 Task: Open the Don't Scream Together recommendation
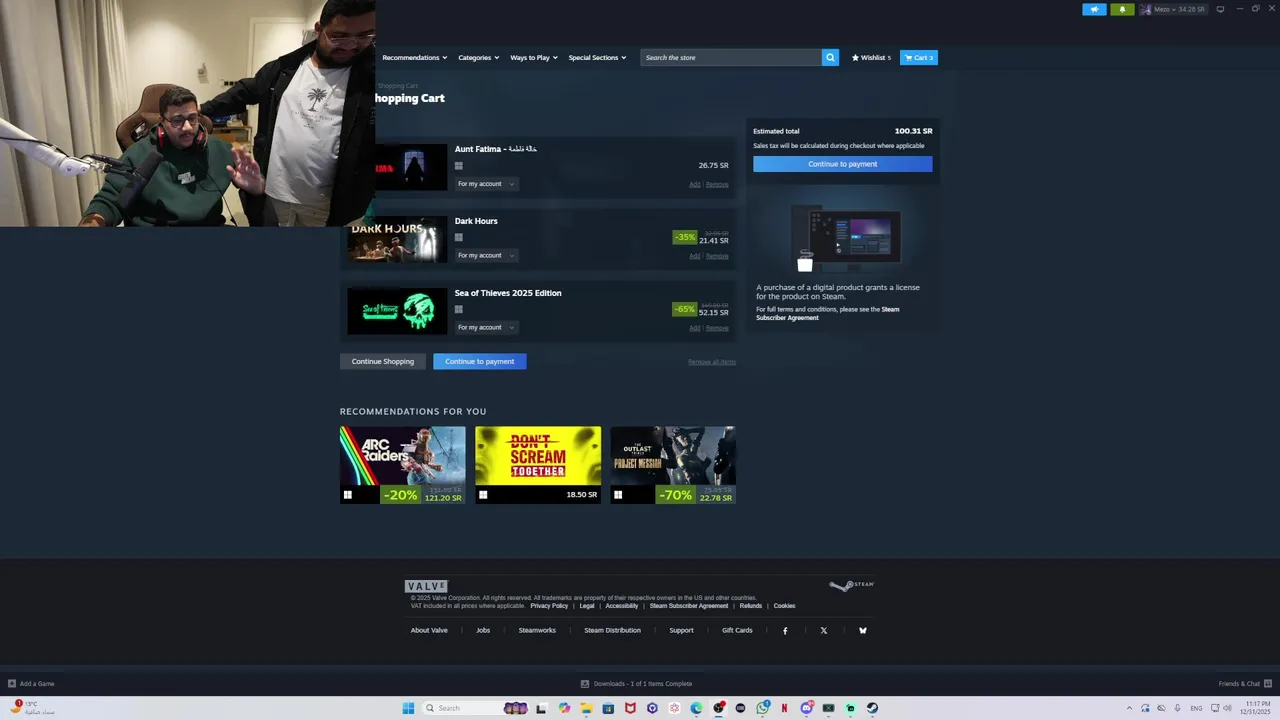[x=538, y=465]
